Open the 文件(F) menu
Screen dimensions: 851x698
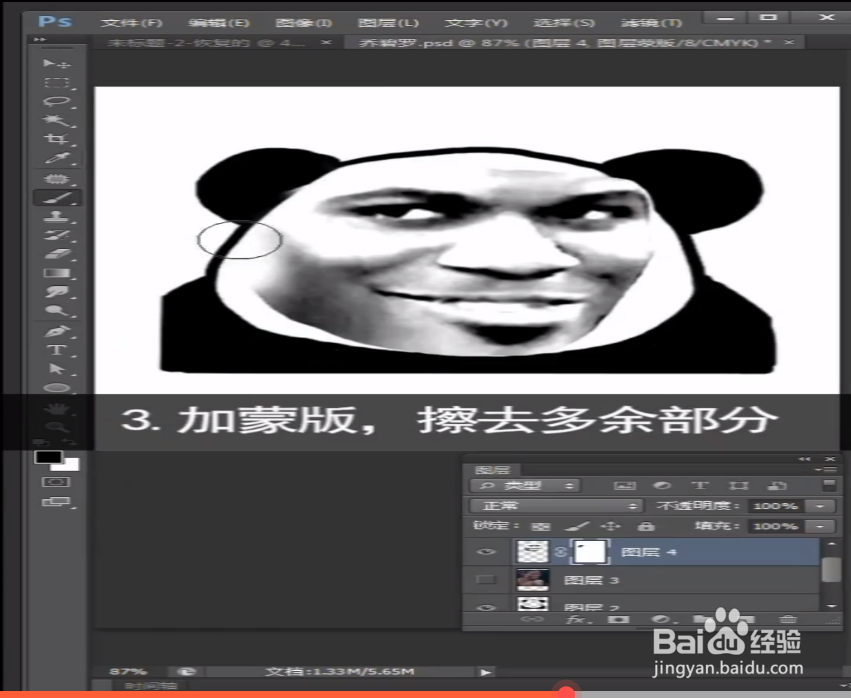coord(131,23)
